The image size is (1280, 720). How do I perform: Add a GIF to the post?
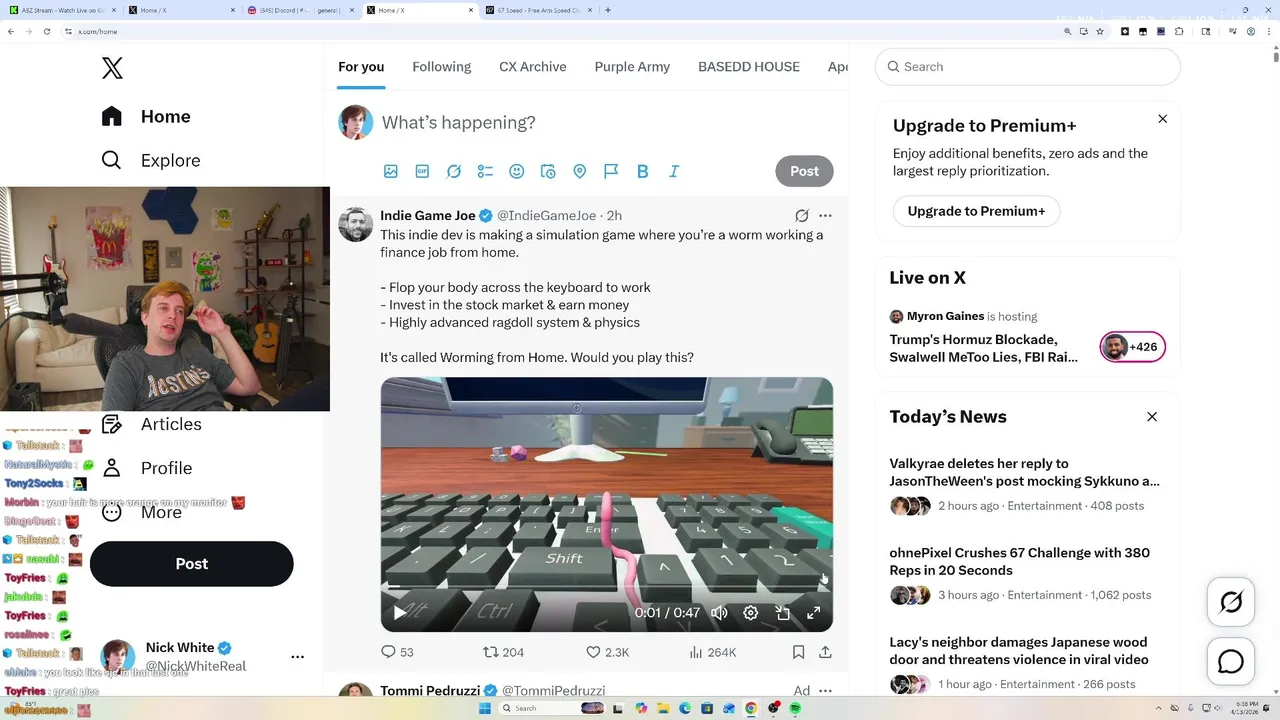[x=422, y=172]
